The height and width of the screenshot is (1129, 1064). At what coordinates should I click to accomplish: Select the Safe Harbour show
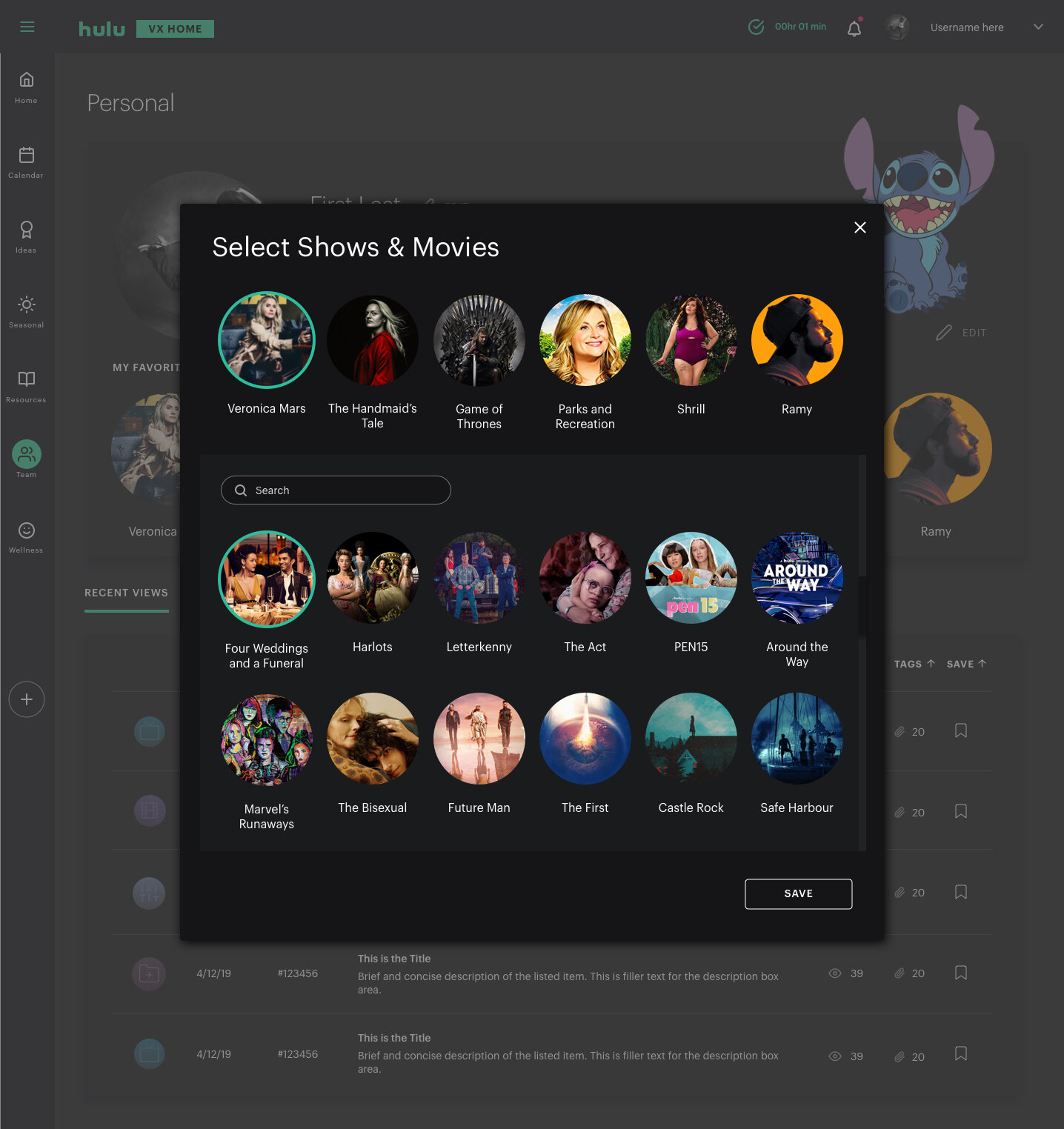[x=797, y=739]
